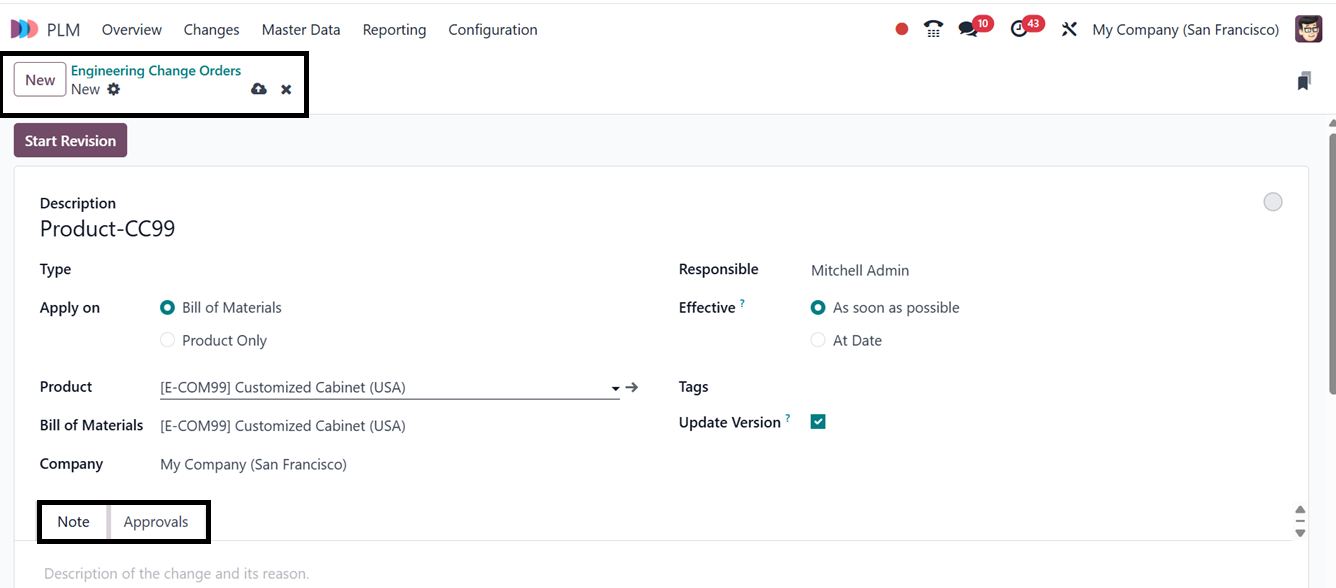Open the gear actions menu
The height and width of the screenshot is (588, 1336).
114,89
